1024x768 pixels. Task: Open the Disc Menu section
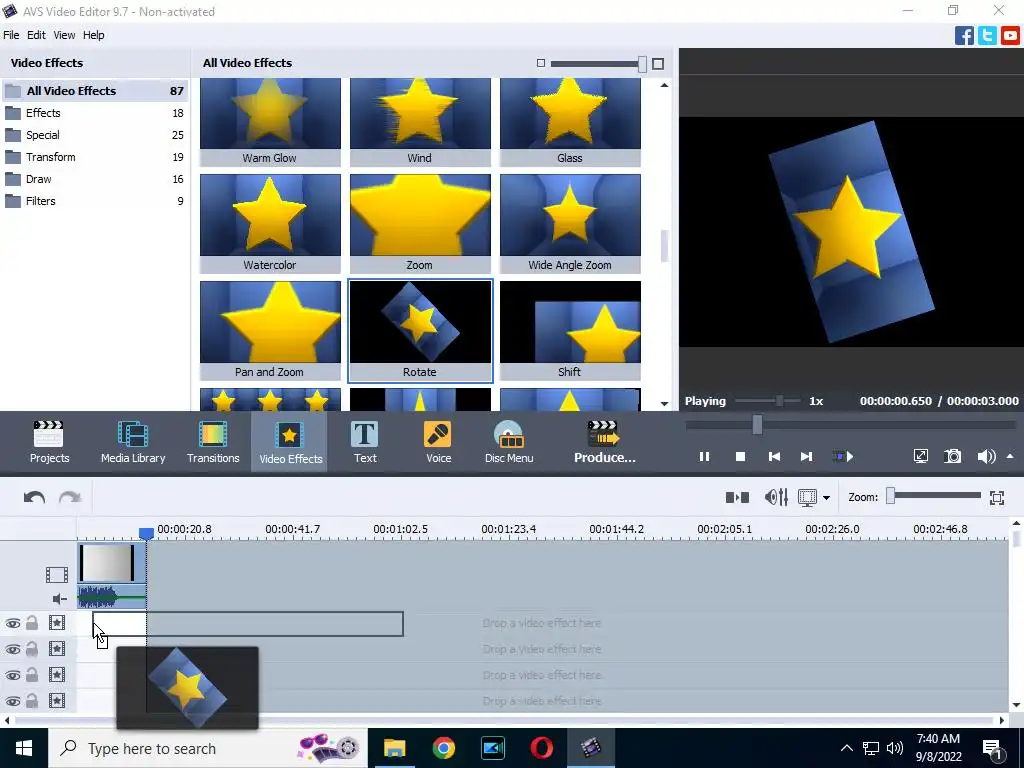click(509, 442)
